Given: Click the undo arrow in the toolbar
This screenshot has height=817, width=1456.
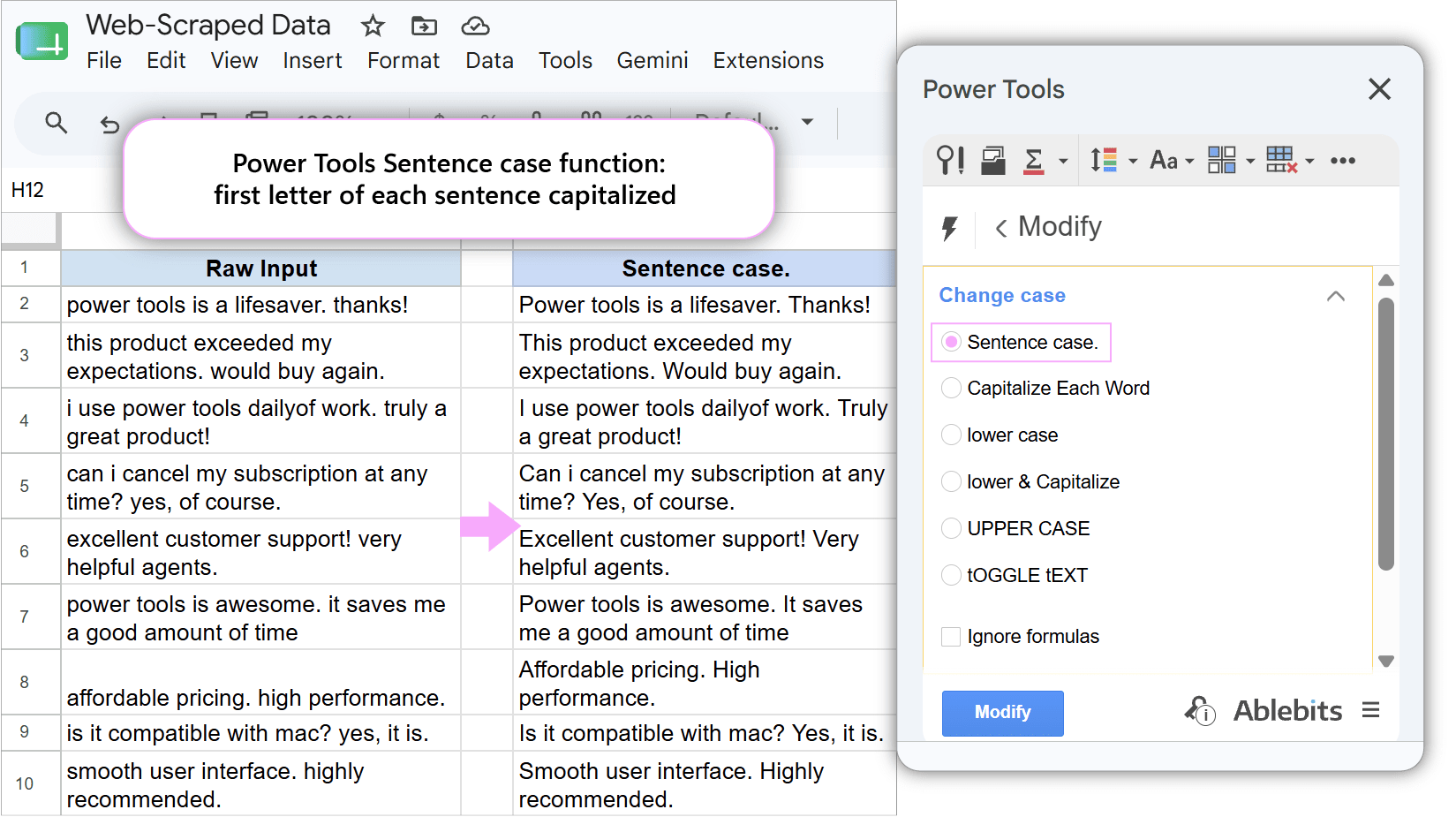Looking at the screenshot, I should pos(109,125).
